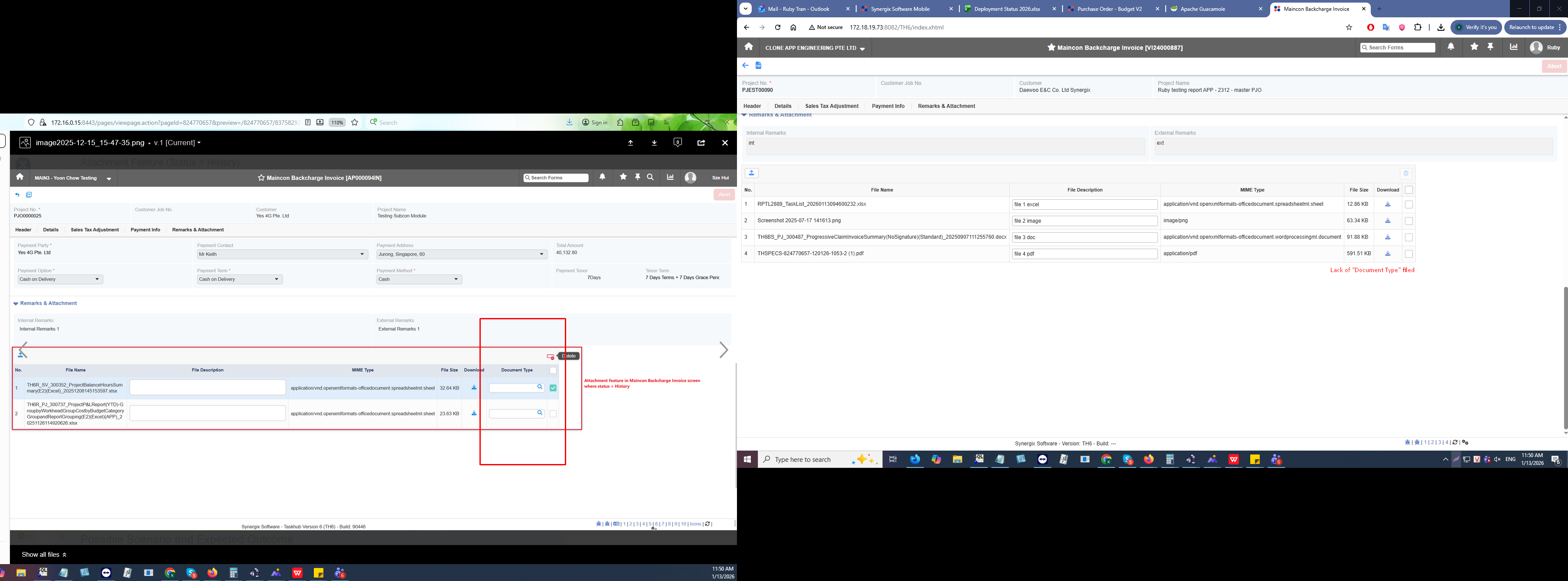Check the box for RPTL2889_TaskList xlsx row

pyautogui.click(x=1408, y=204)
